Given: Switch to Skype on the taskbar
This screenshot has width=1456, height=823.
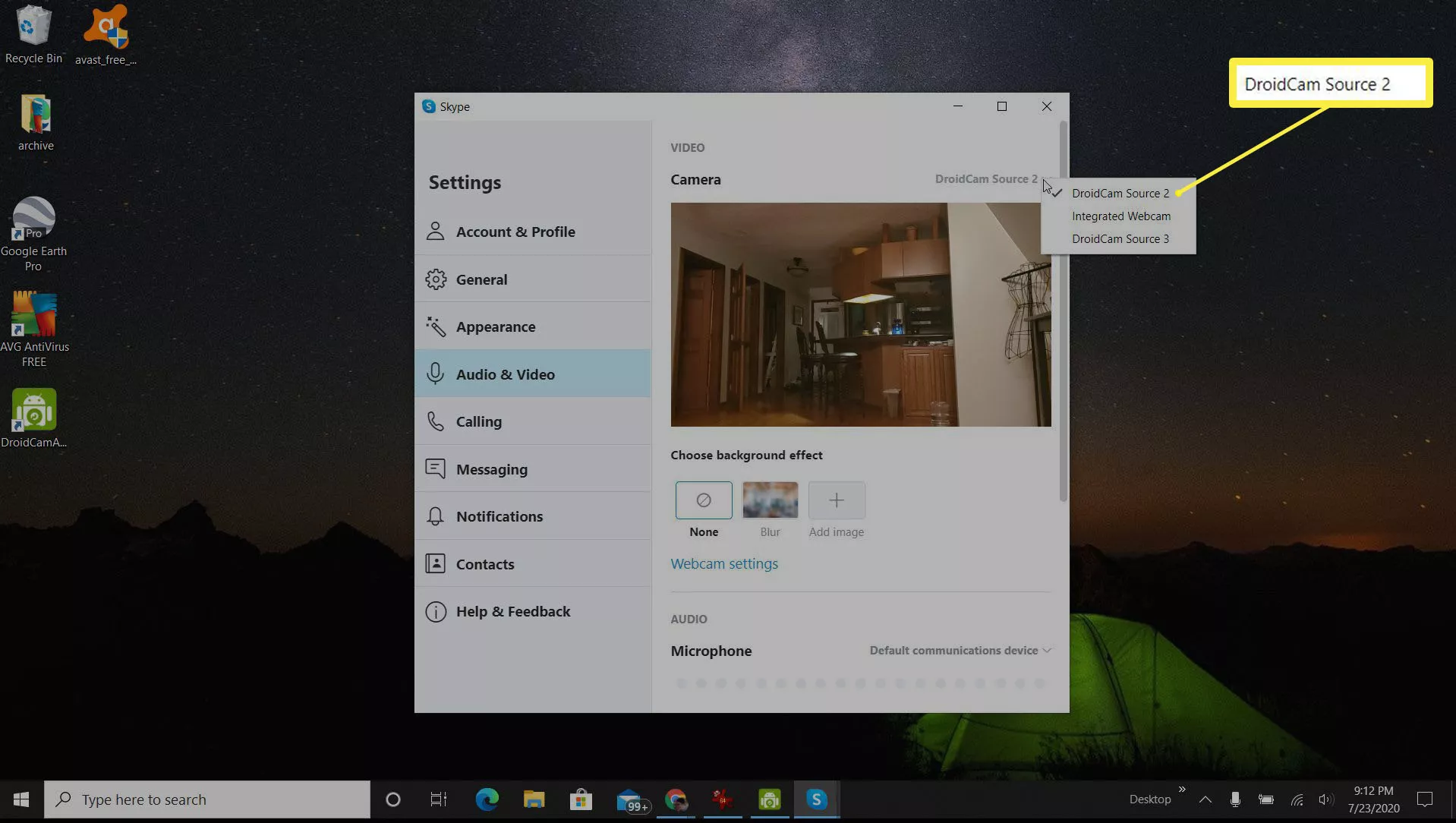Looking at the screenshot, I should [817, 799].
